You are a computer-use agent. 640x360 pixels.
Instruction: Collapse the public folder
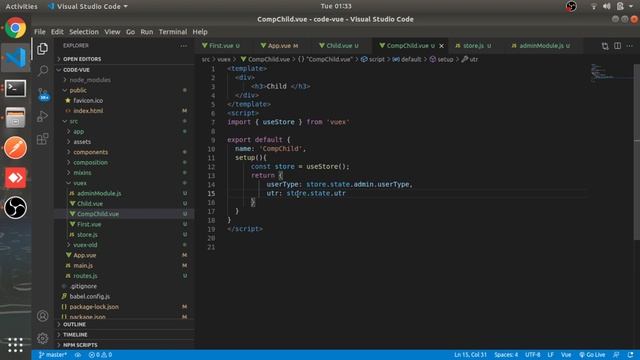tap(124, 90)
